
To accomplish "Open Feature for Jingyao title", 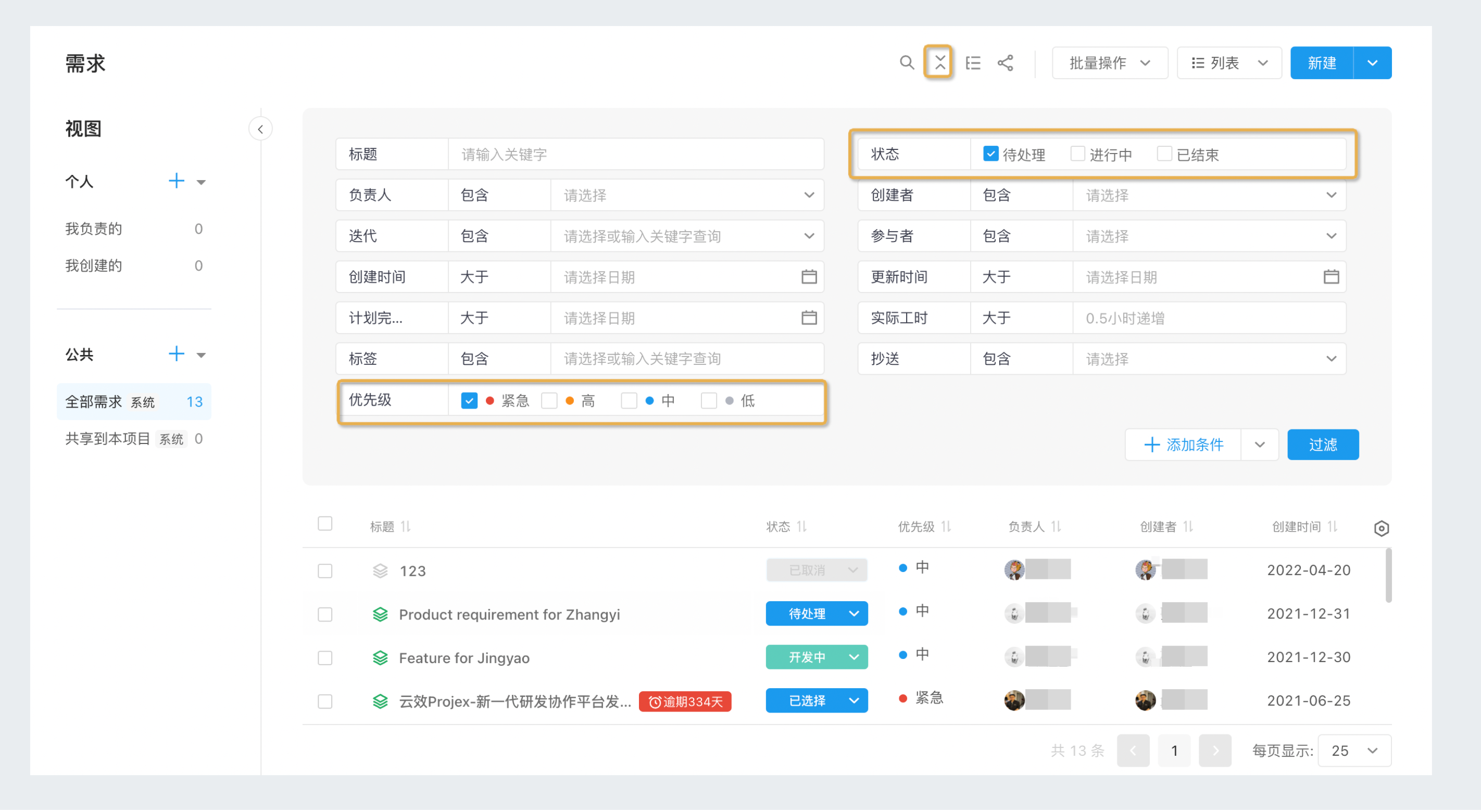I will coord(464,658).
